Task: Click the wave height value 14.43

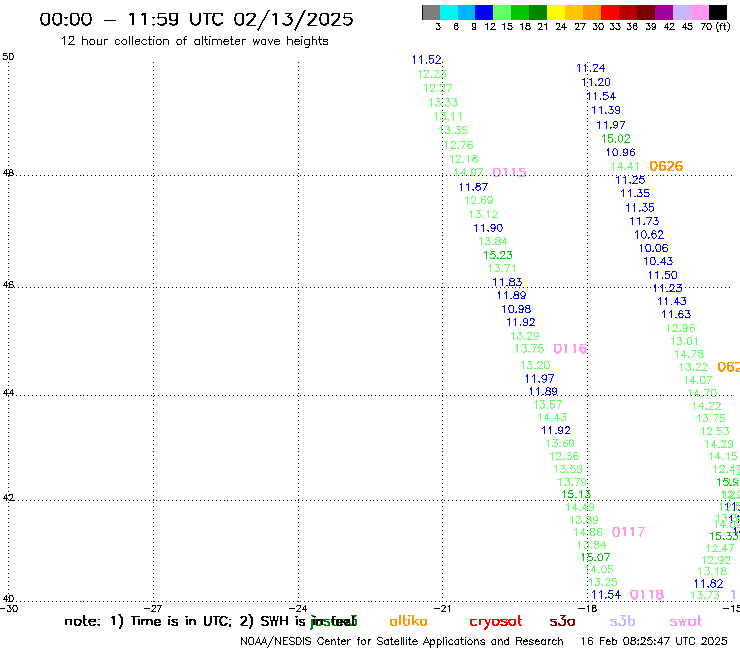Action: point(552,417)
